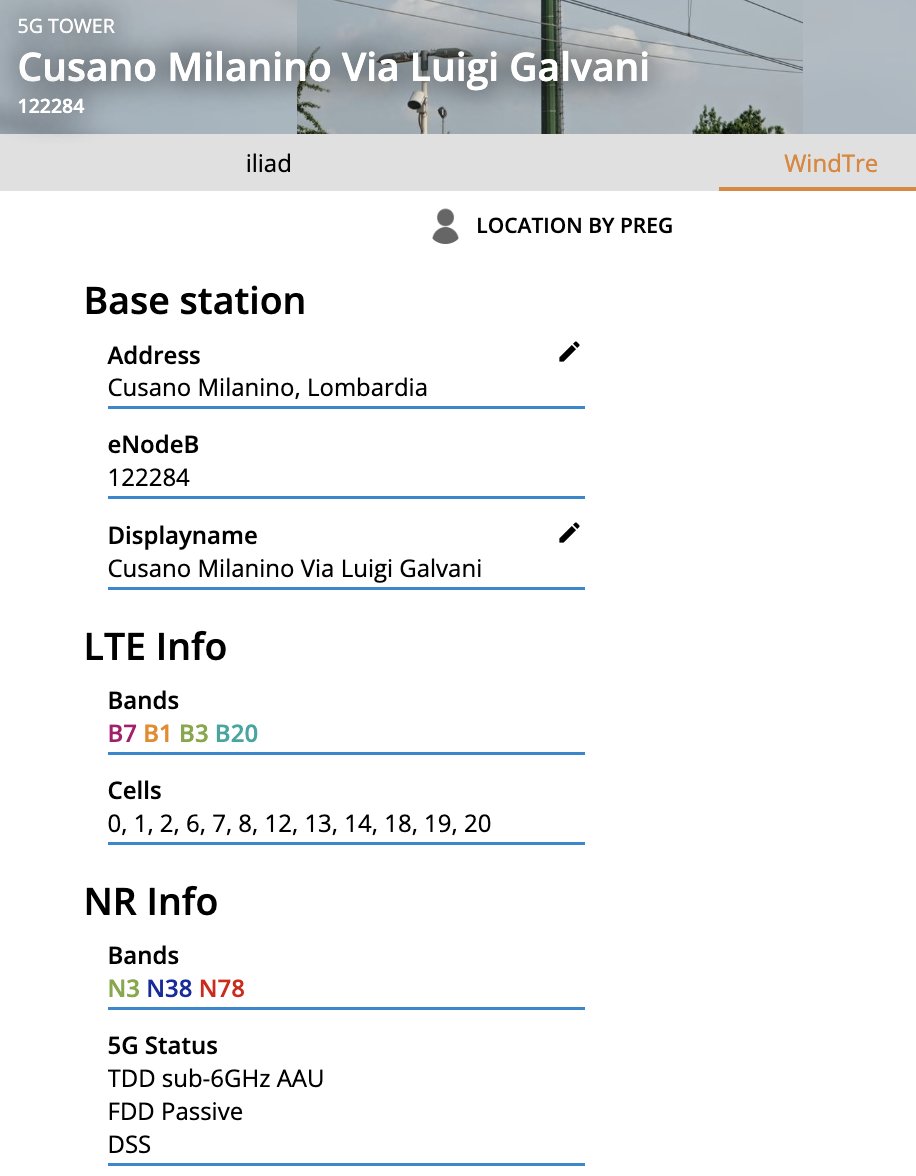Screen dimensions: 916x1176
Task: Choose the B3 LTE band
Action: click(193, 733)
